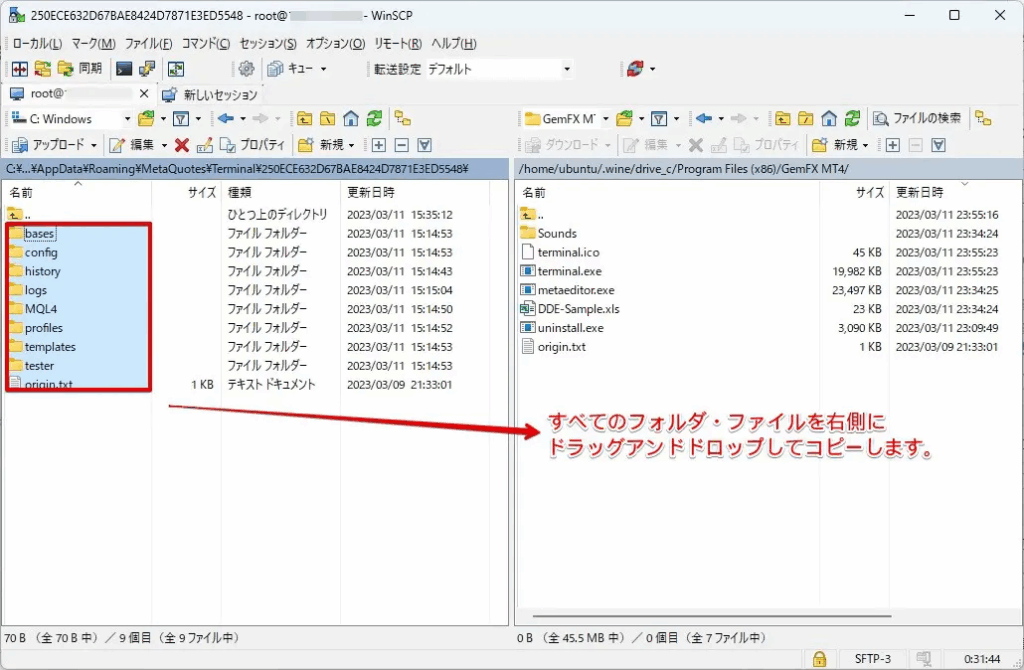Click the アップロード button
This screenshot has height=670, width=1024.
tap(56, 145)
